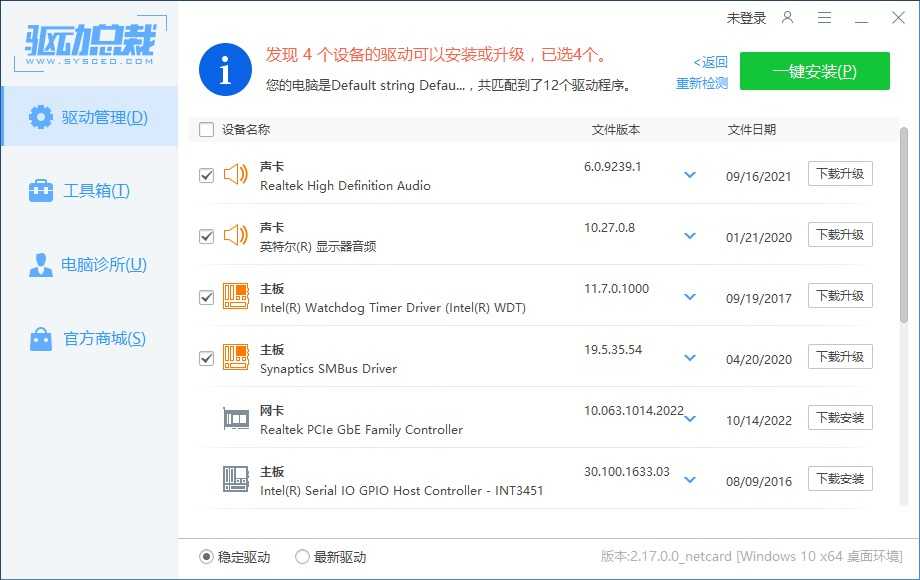Click the motherboard icon for Intel Watchdog Timer Driver
Viewport: 920px width, 580px height.
point(236,296)
